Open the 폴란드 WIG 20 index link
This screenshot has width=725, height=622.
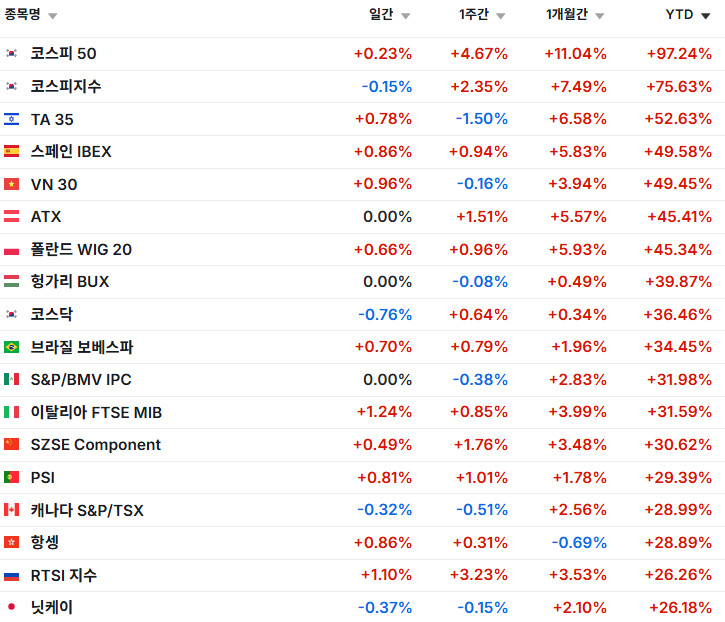(81, 249)
